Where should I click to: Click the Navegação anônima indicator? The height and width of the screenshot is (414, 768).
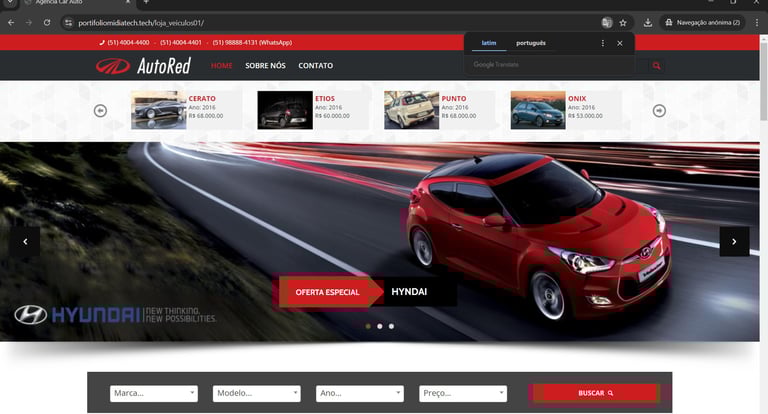(703, 23)
